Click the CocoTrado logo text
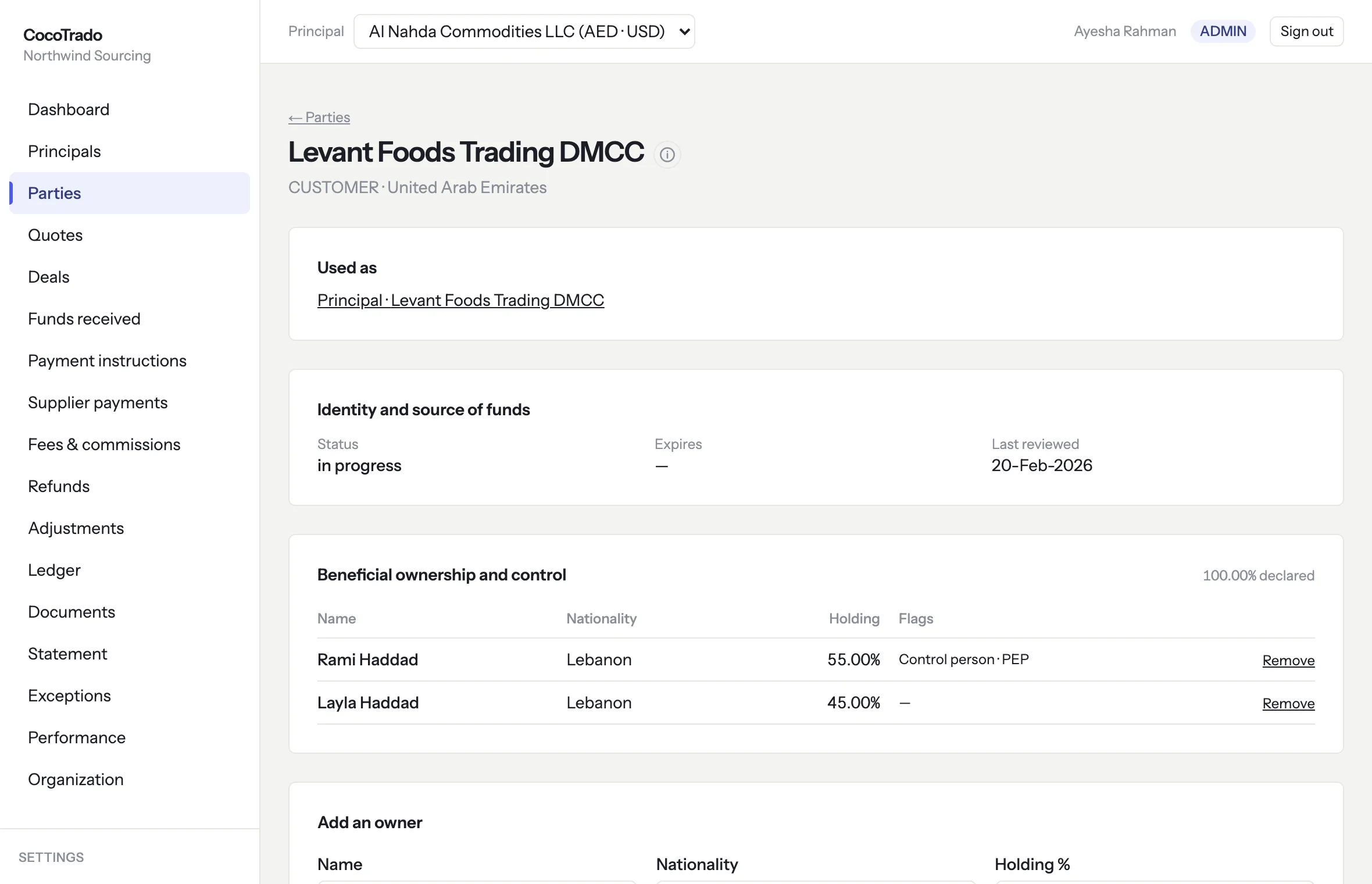Image resolution: width=1372 pixels, height=884 pixels. coord(63,35)
